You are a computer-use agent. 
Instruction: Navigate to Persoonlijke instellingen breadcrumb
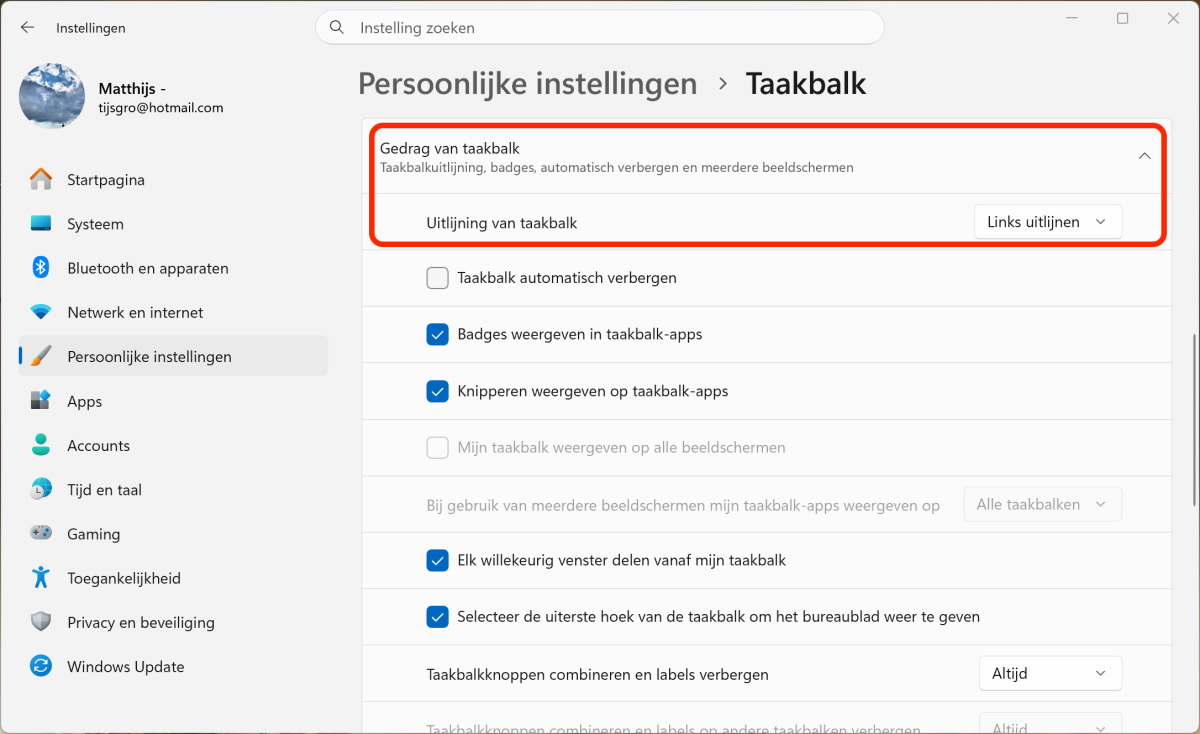527,83
